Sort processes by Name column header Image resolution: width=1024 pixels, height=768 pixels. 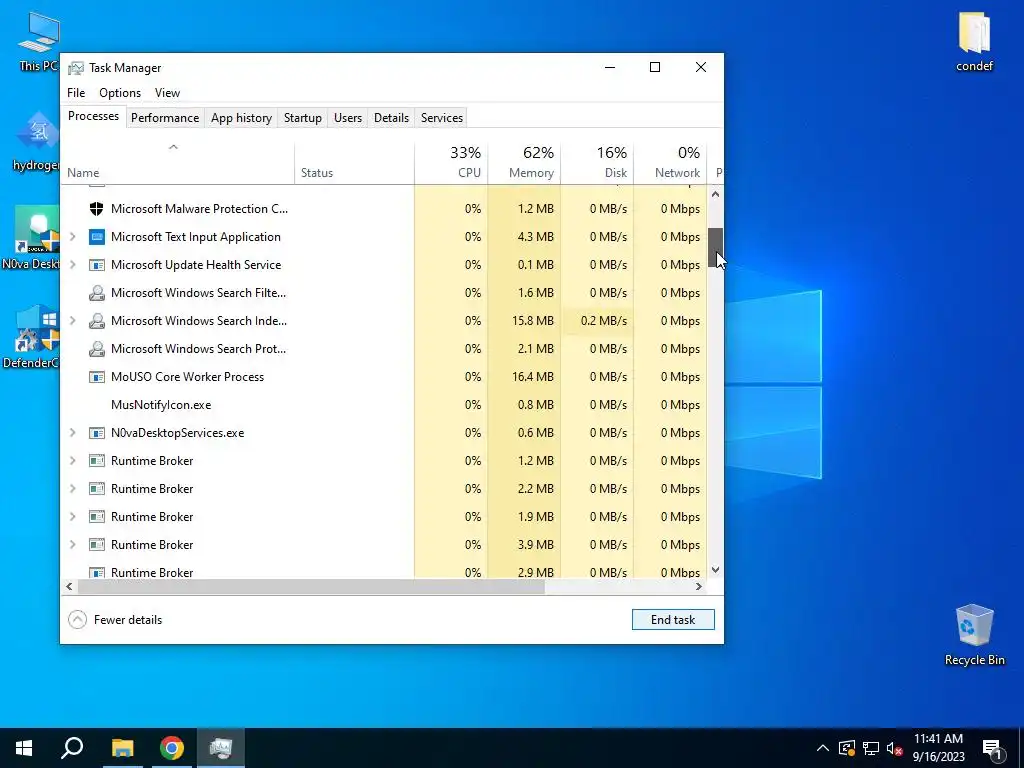pyautogui.click(x=178, y=163)
